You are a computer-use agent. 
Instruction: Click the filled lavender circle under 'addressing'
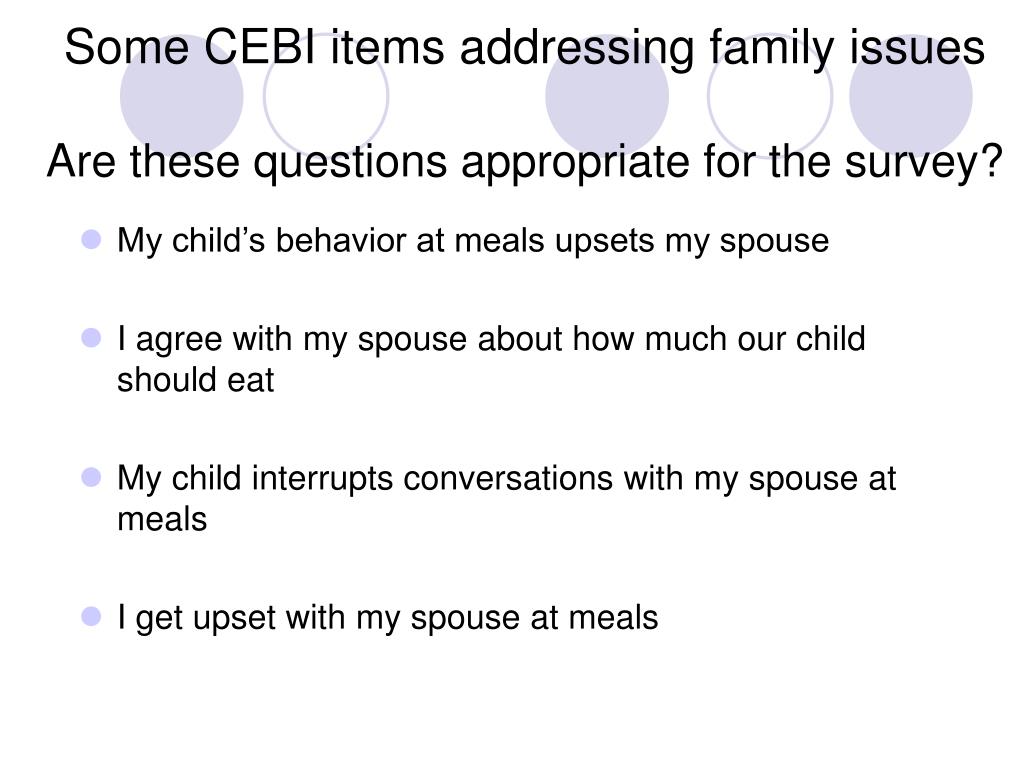pos(607,96)
